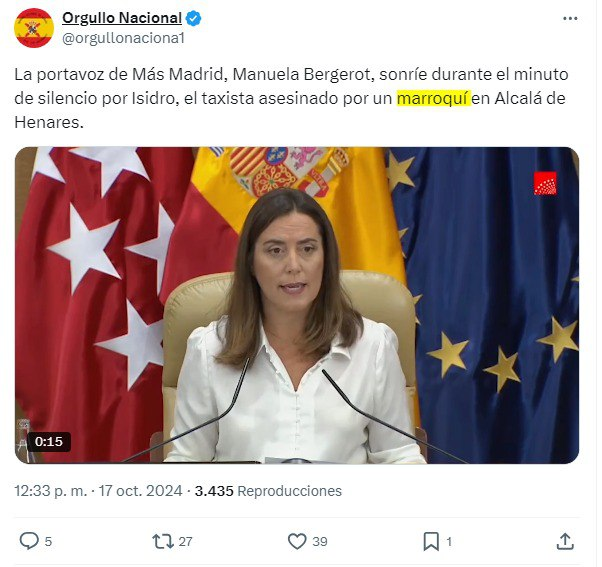Viewport: 602px width, 567px height.
Task: Click the @orgullonaciona1 handle
Action: pyautogui.click(x=123, y=38)
